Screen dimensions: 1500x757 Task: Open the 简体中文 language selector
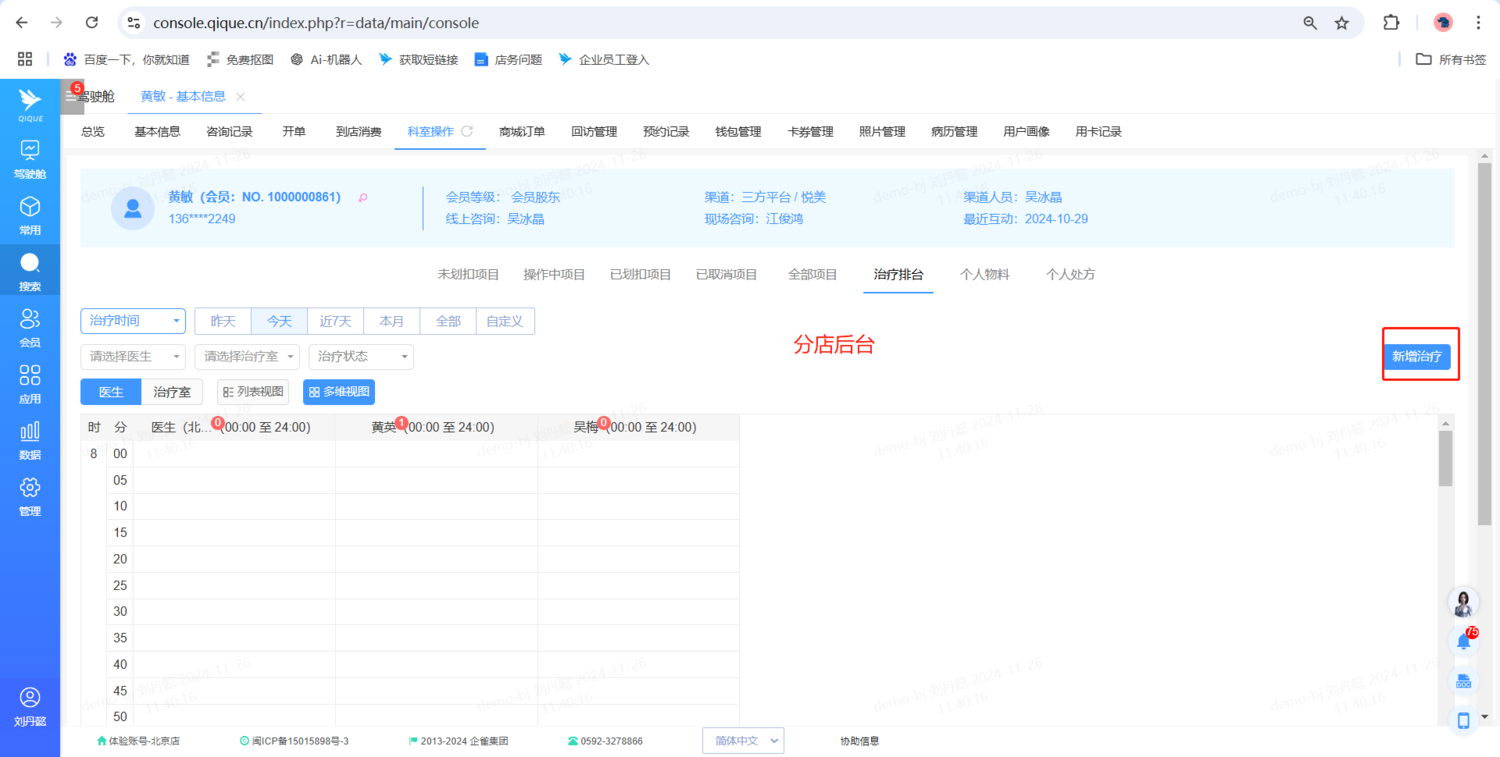[x=743, y=741]
